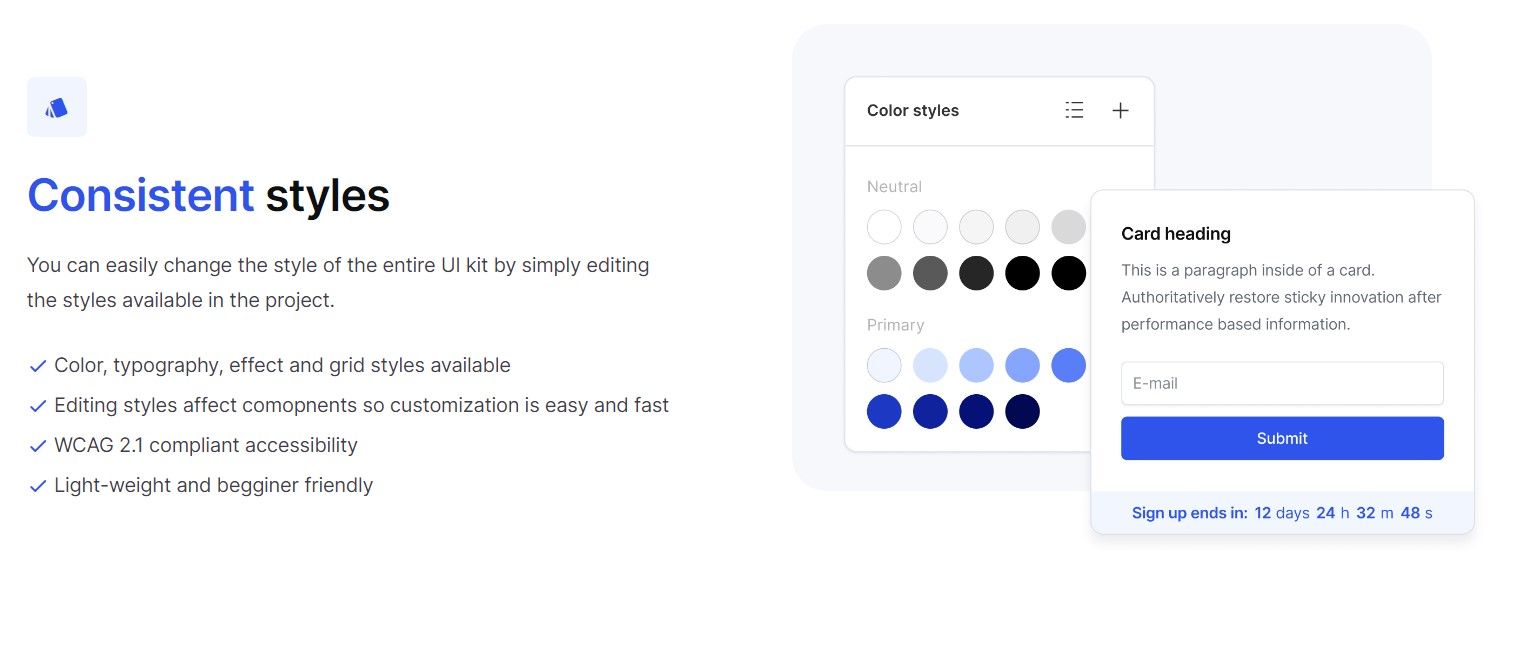Select the first swatch in second Primary row

tap(884, 411)
